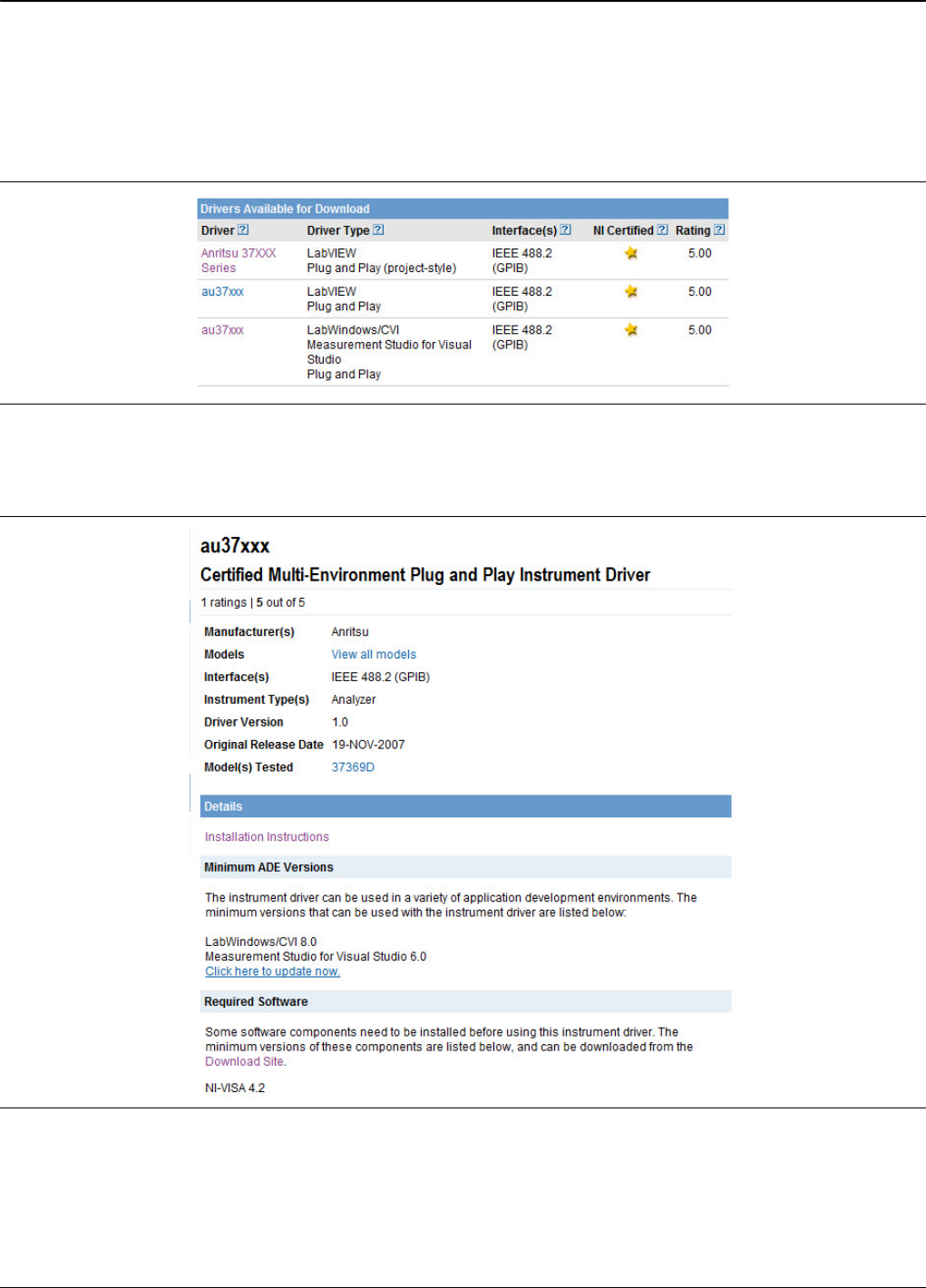Click Manufacturer value Anritsu

pyautogui.click(x=350, y=631)
